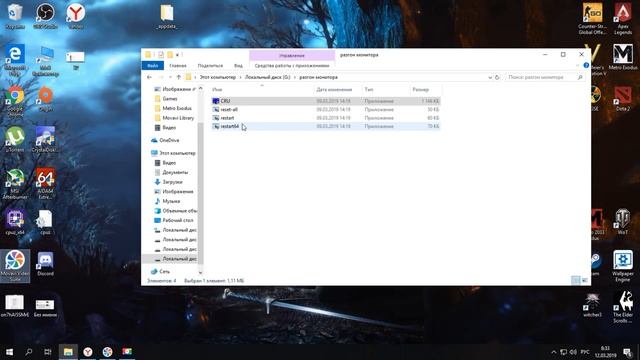Open taskbar search magnifier
640x360 pixels.
(29, 351)
